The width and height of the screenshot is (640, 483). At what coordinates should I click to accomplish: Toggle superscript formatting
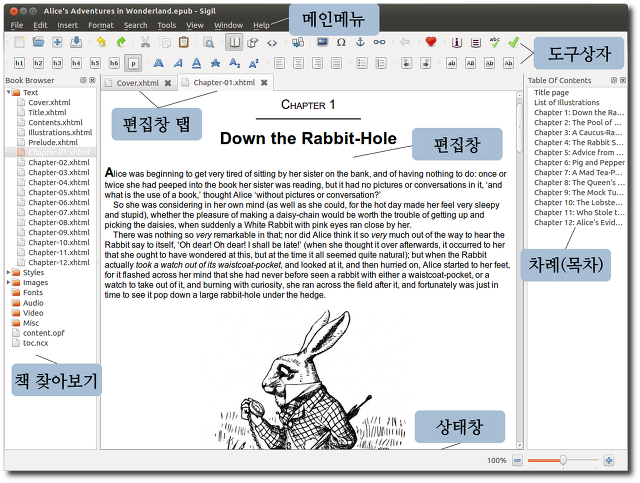point(254,63)
